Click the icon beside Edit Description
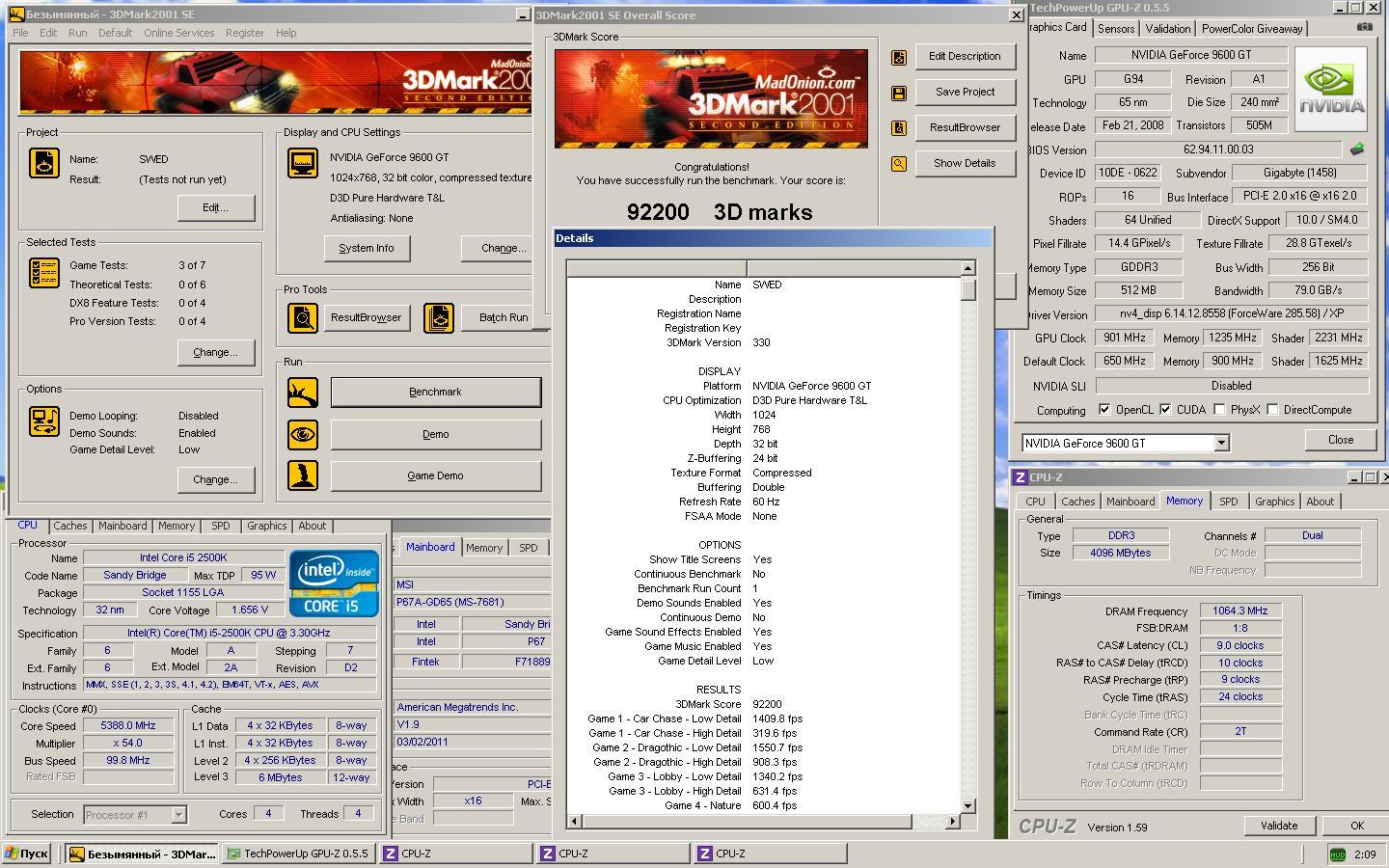 point(899,57)
